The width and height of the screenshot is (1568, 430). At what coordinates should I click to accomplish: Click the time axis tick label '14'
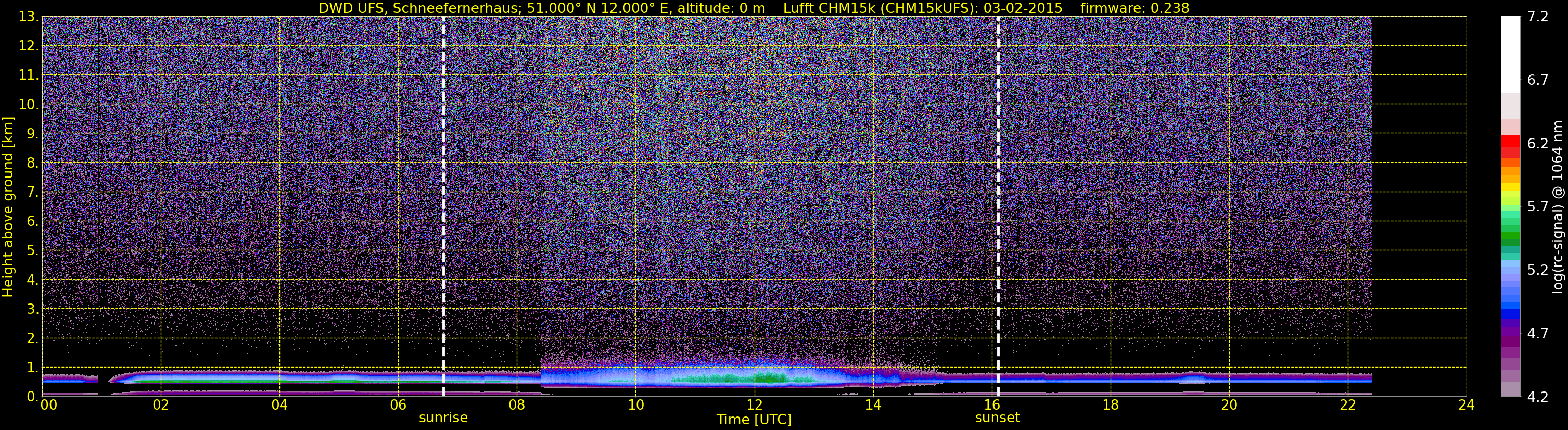[x=873, y=405]
